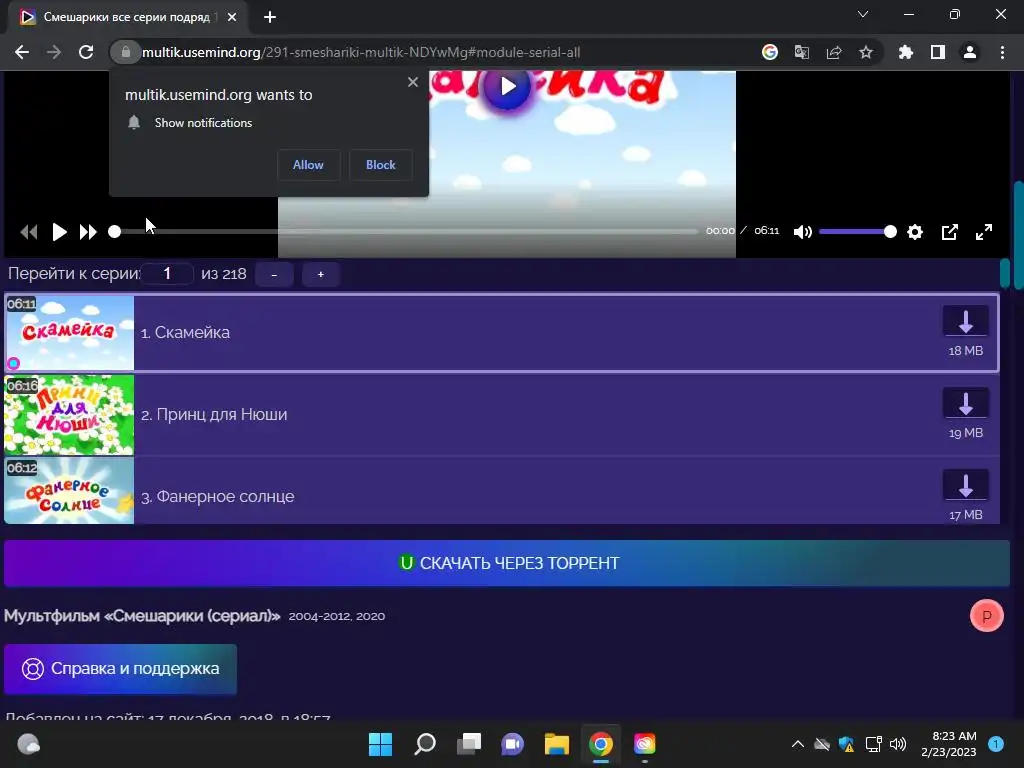Open Справка и поддержка help button

[120, 669]
